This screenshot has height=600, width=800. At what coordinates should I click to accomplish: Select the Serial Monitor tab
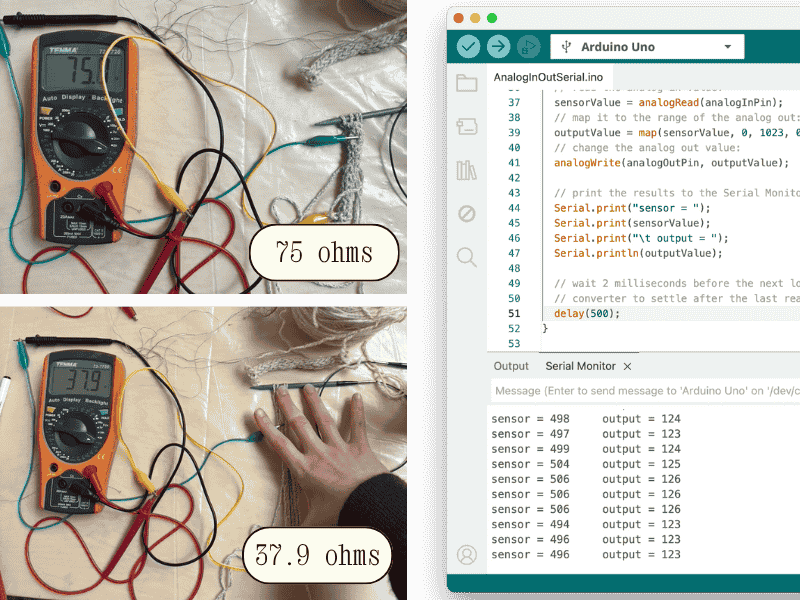(x=580, y=366)
